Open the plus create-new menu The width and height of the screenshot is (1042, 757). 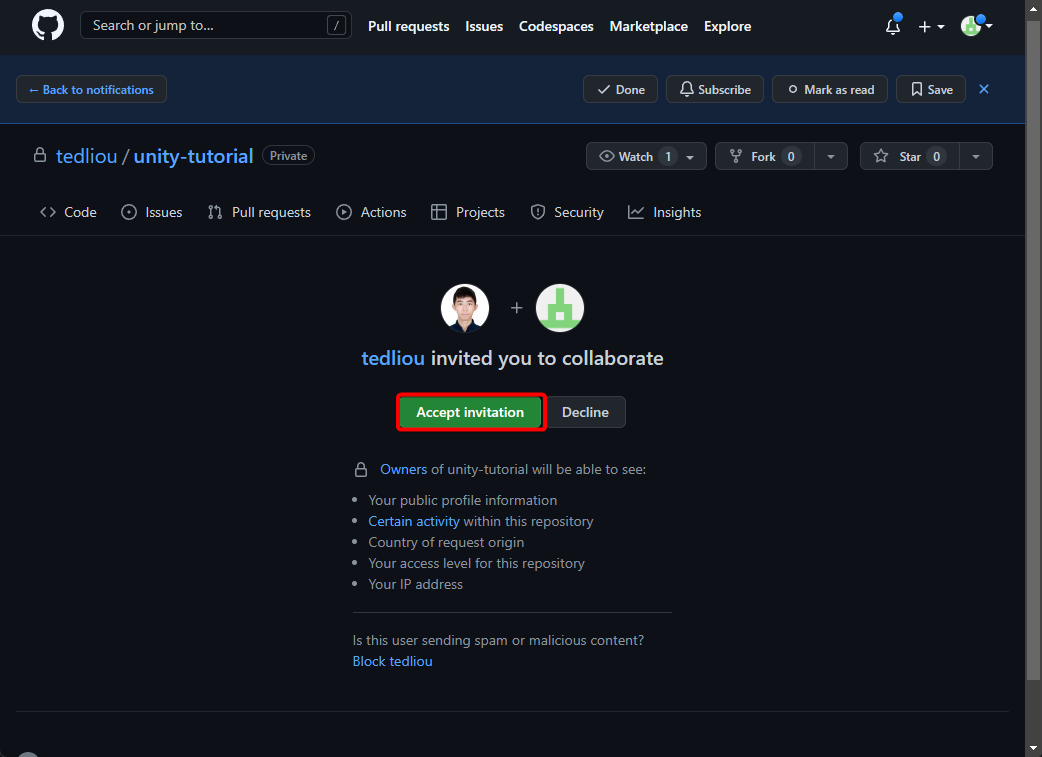[x=931, y=27]
